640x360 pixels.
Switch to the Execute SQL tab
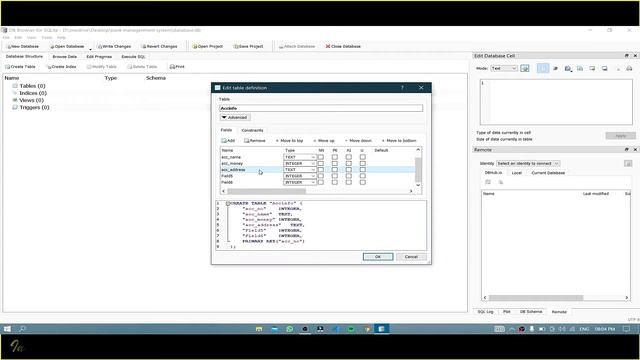click(133, 57)
